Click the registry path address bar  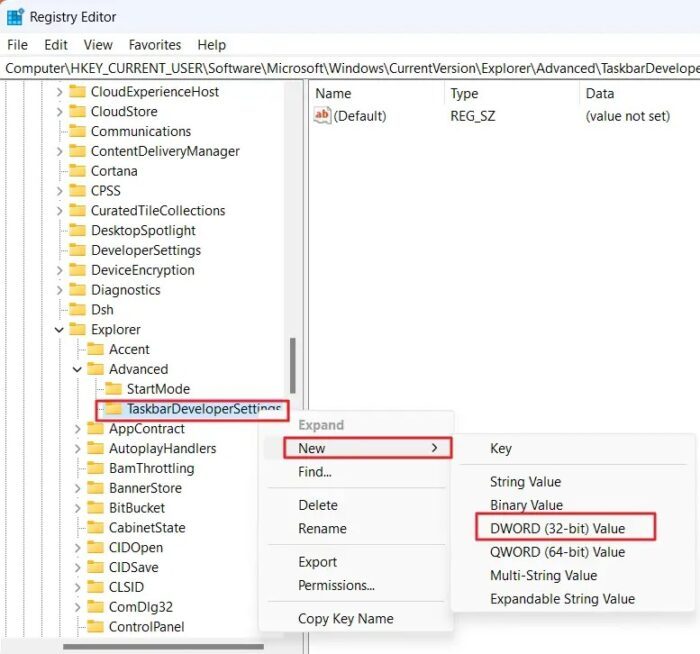tap(350, 68)
